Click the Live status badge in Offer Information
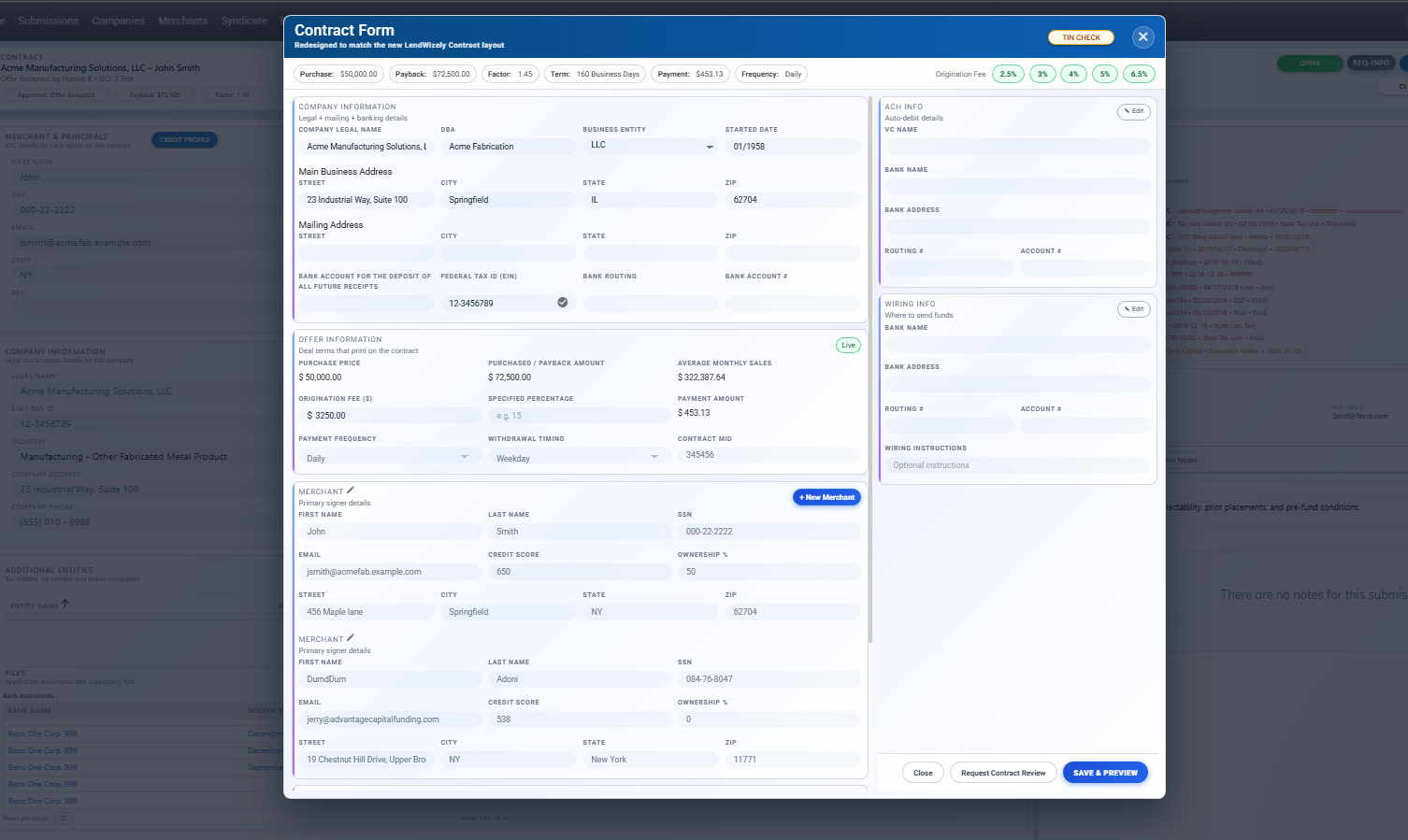Image resolution: width=1408 pixels, height=840 pixels. [847, 345]
